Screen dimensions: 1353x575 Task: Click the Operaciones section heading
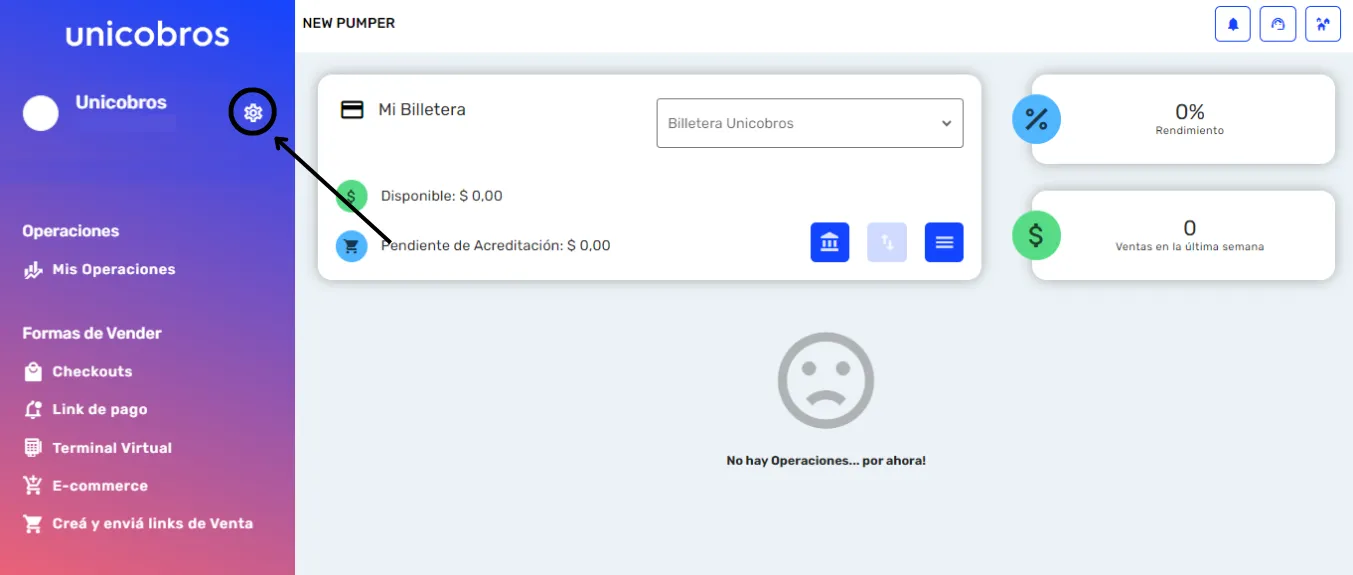[x=71, y=231]
